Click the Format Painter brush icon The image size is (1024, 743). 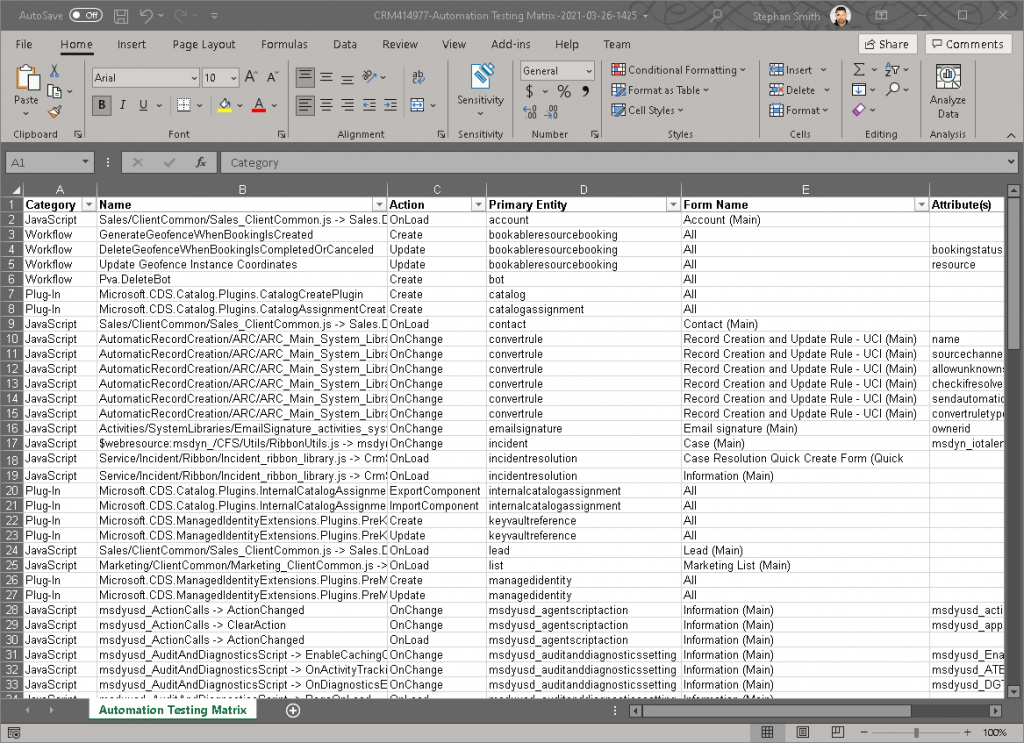click(54, 111)
